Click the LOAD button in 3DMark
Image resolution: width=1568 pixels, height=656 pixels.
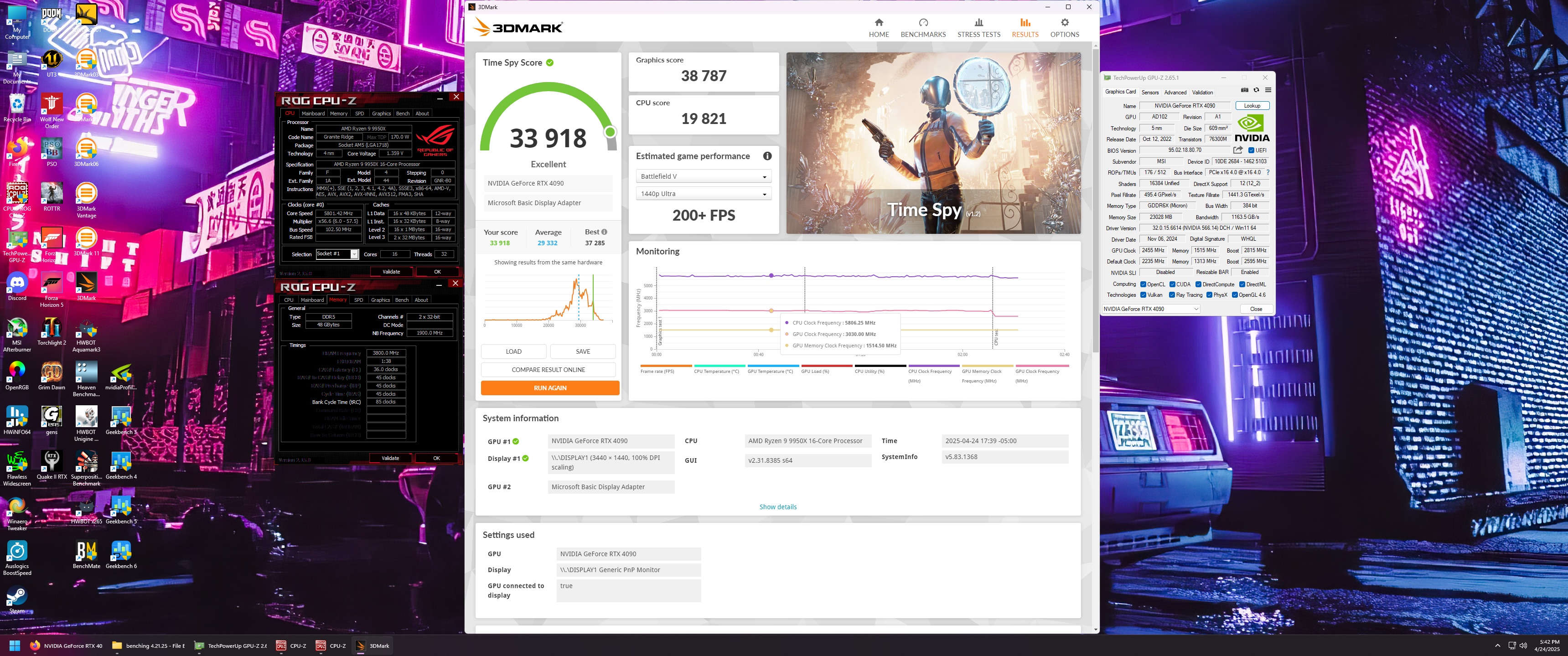coord(513,352)
